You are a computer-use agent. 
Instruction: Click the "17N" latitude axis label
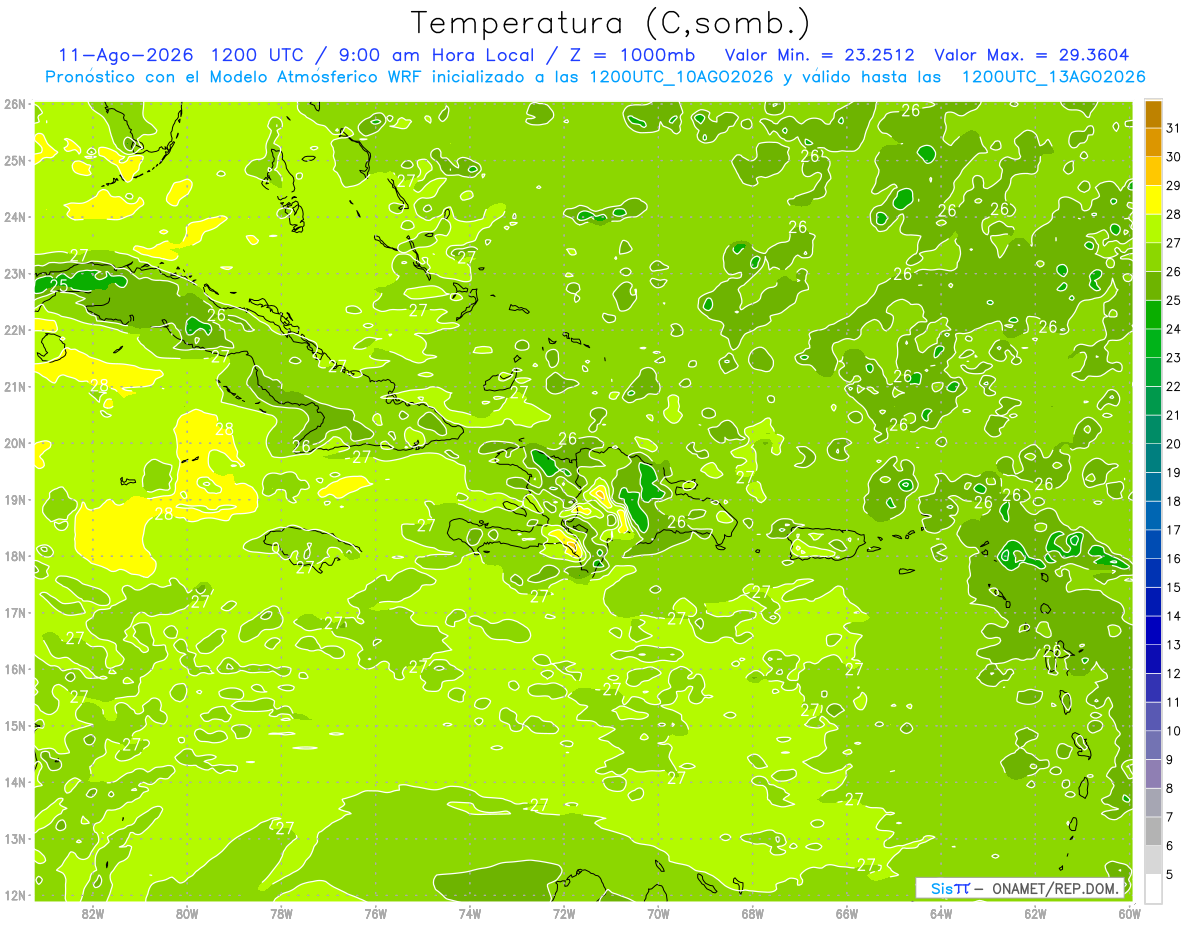coord(15,612)
